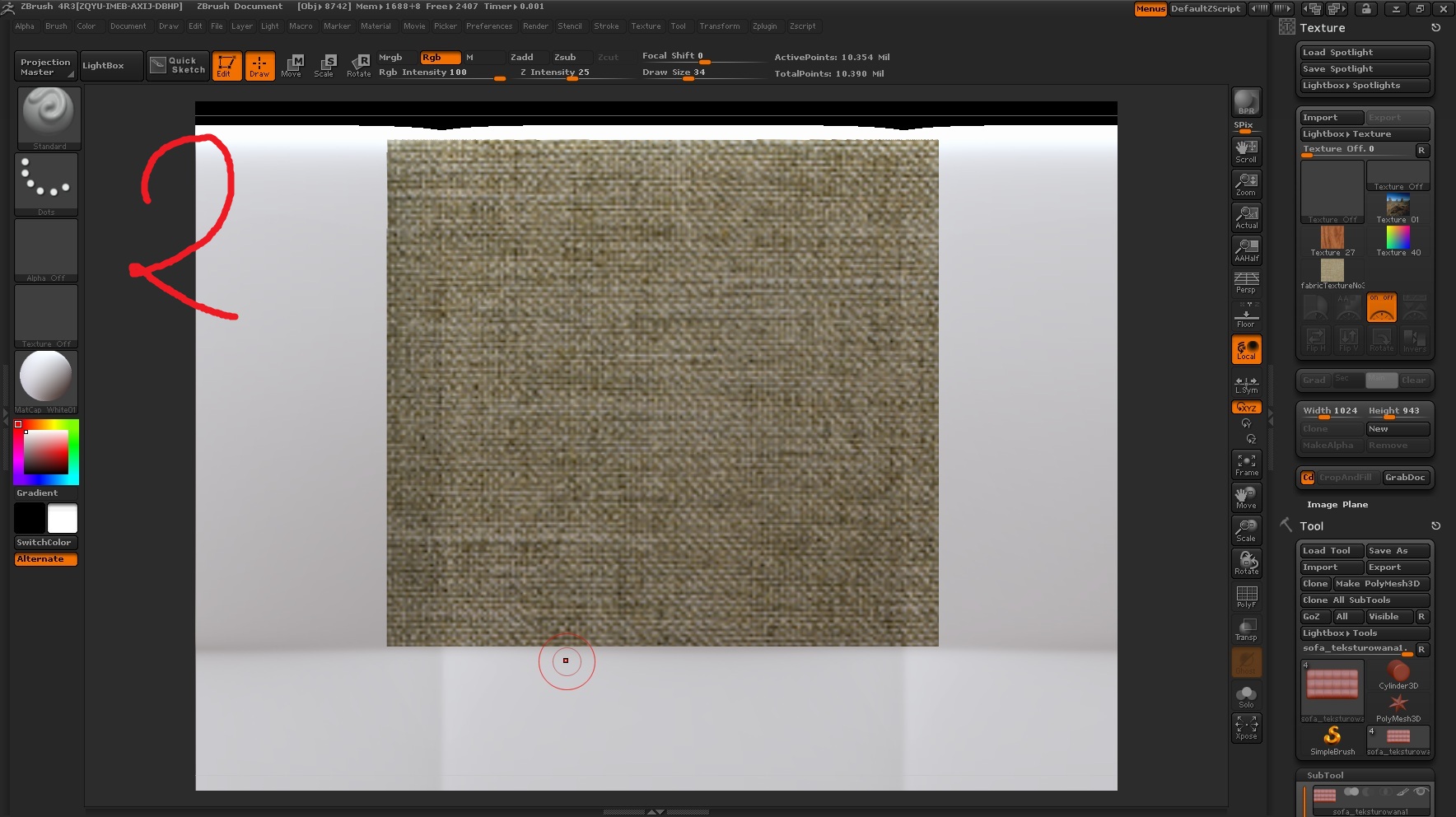The height and width of the screenshot is (817, 1456).
Task: Select the Rotate transform in the top shelf
Action: [x=358, y=66]
